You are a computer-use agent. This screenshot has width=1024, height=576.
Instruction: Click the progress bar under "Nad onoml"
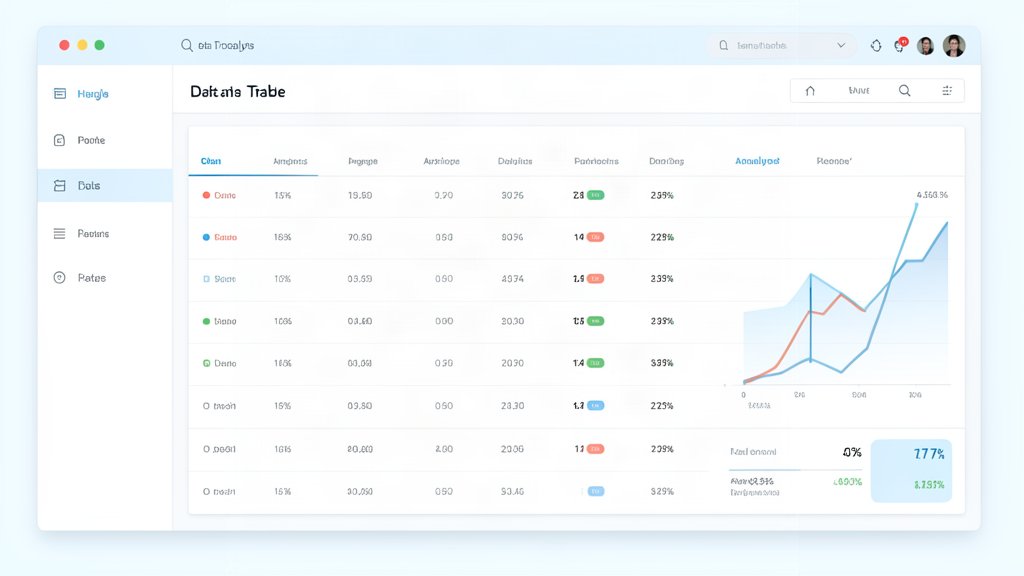tap(795, 470)
